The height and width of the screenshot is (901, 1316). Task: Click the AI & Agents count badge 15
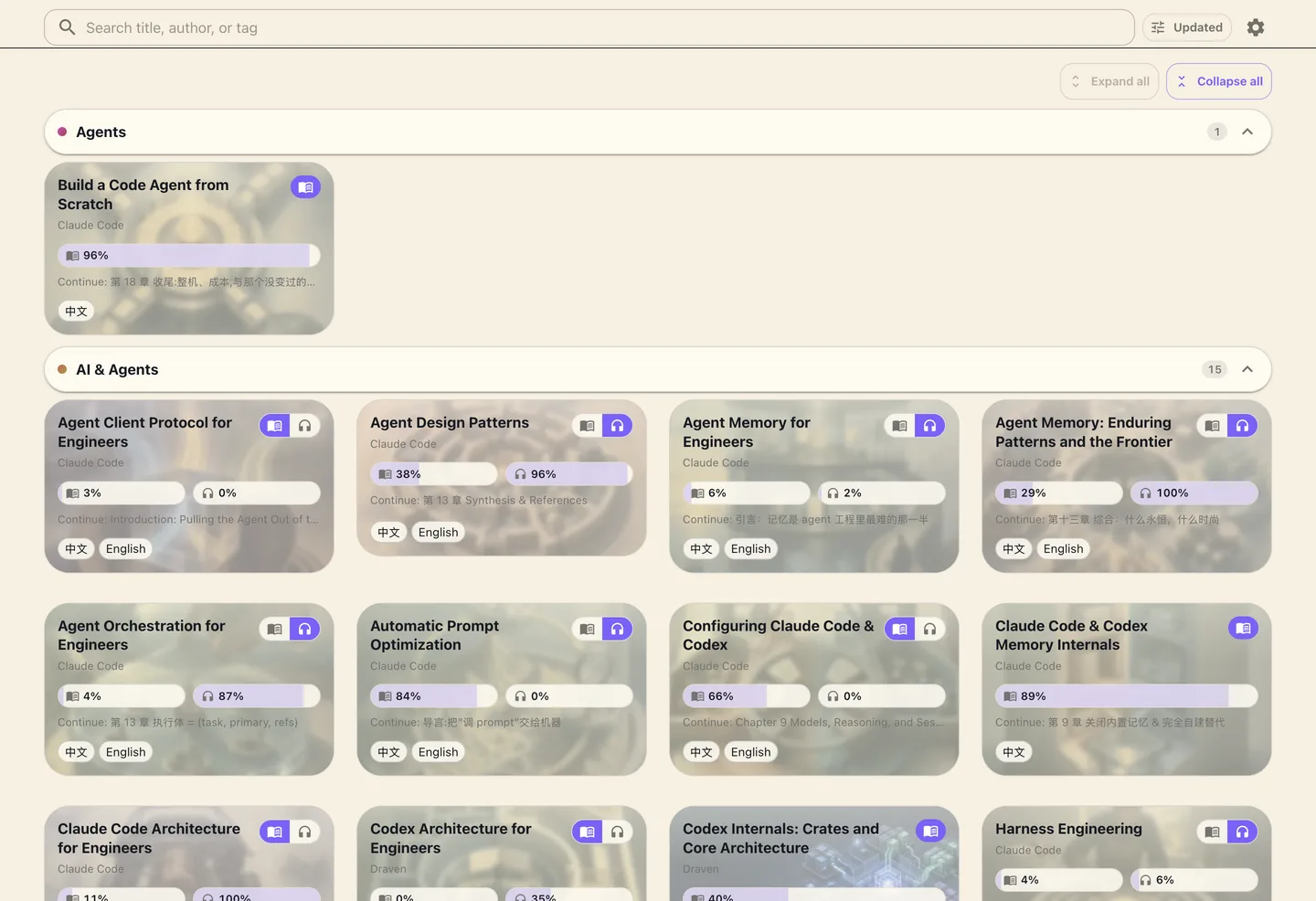click(1215, 369)
